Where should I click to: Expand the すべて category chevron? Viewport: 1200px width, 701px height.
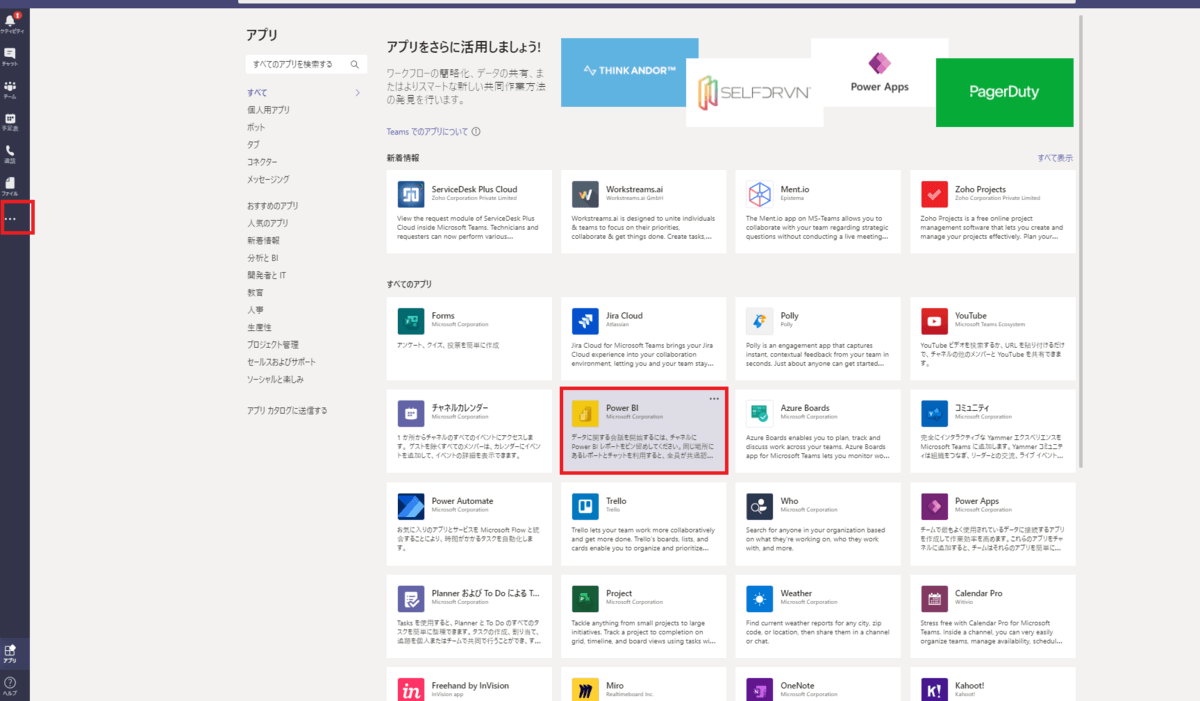pyautogui.click(x=358, y=93)
